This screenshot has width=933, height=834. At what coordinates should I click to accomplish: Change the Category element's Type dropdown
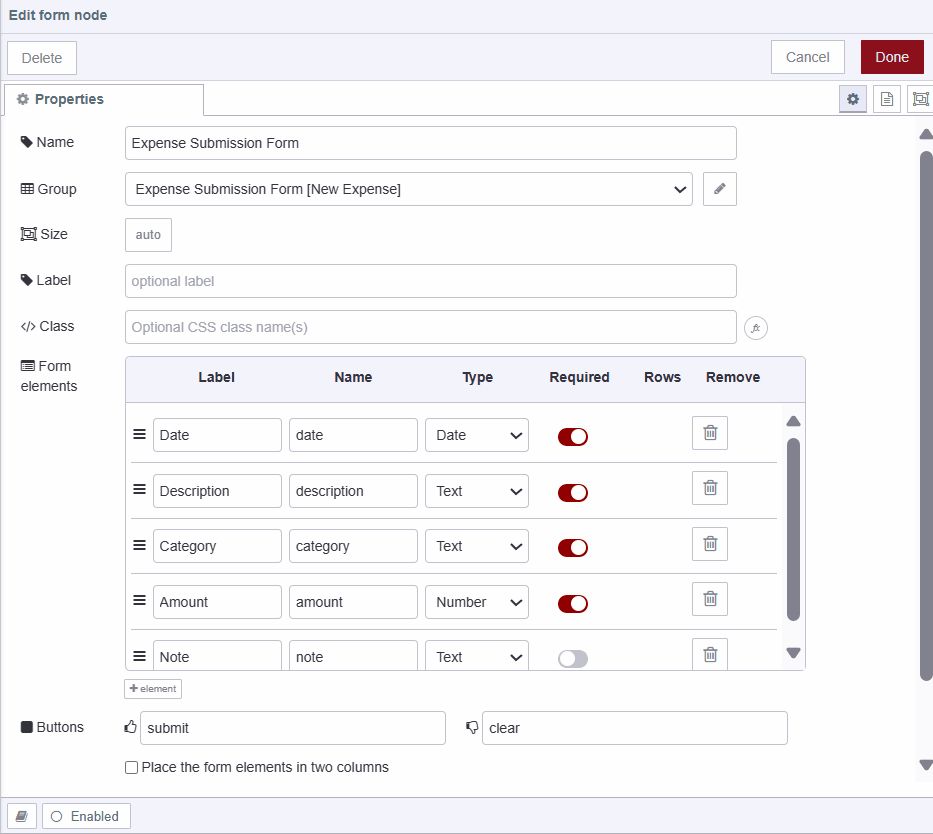(x=477, y=546)
